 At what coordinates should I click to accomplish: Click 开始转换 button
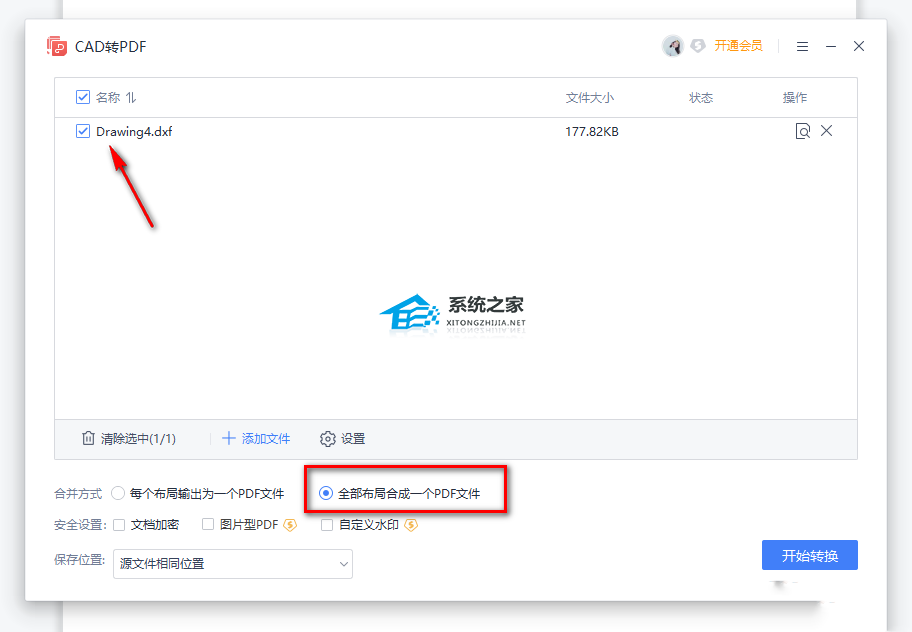coord(810,555)
